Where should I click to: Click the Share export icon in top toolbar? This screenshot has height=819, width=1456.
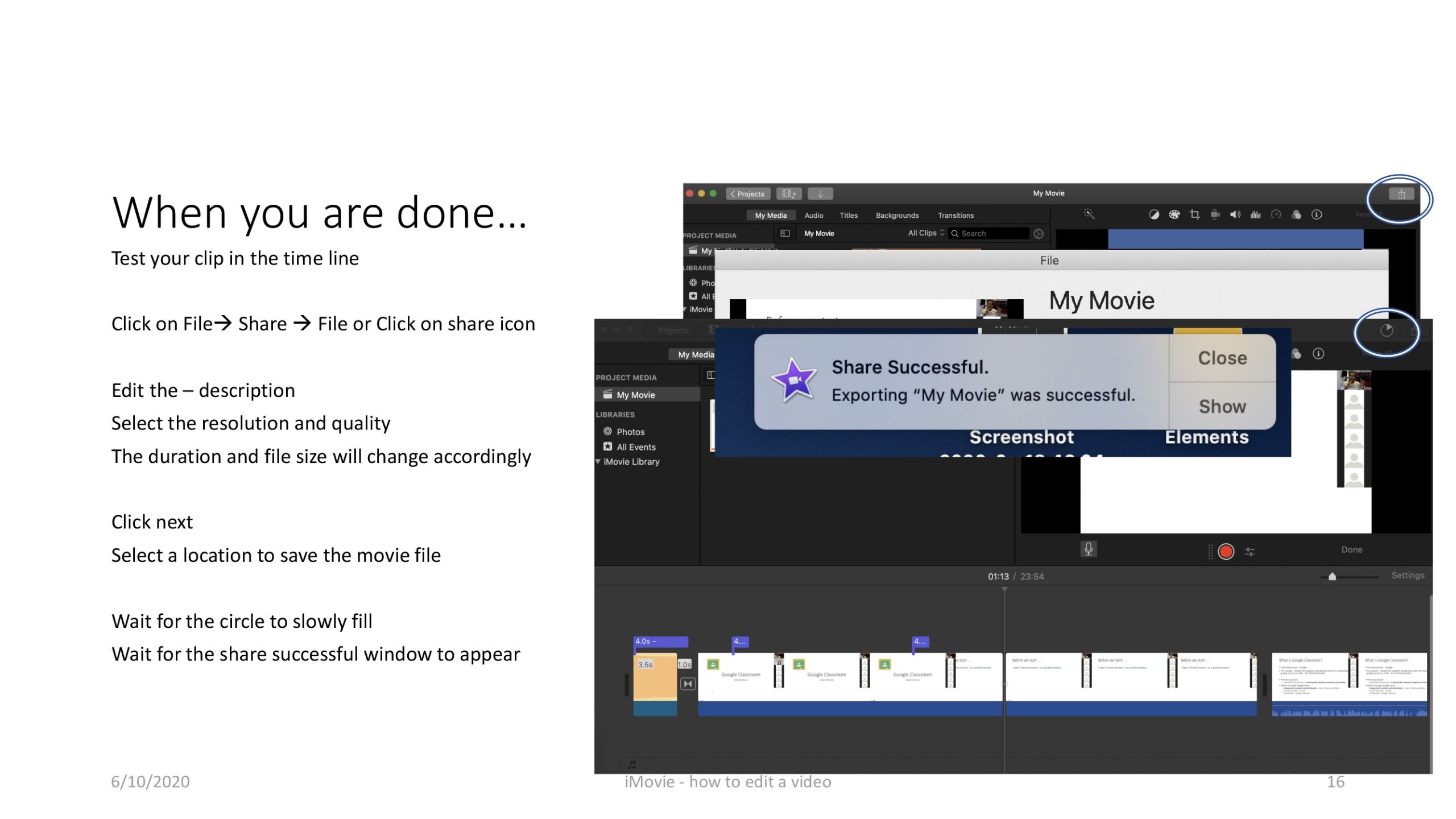[x=1401, y=194]
